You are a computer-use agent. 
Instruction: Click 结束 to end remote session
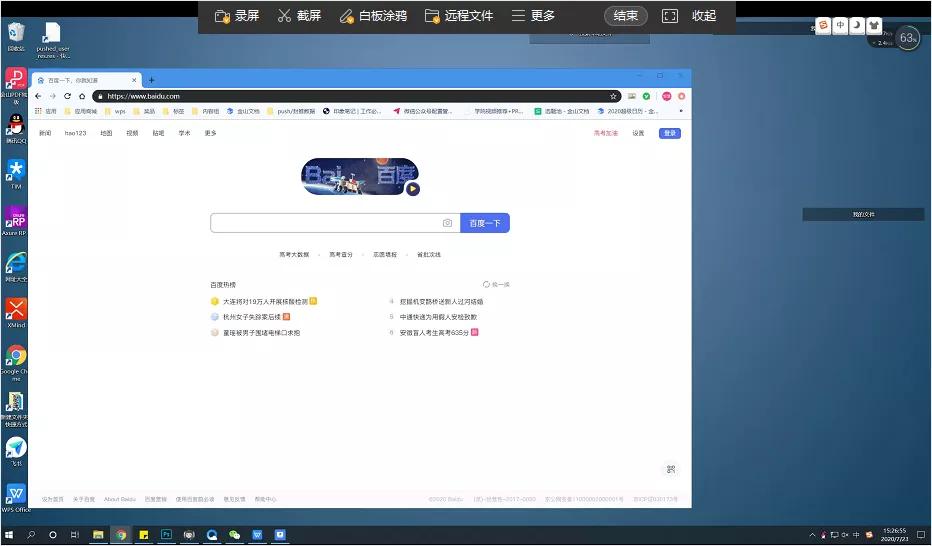tap(625, 16)
